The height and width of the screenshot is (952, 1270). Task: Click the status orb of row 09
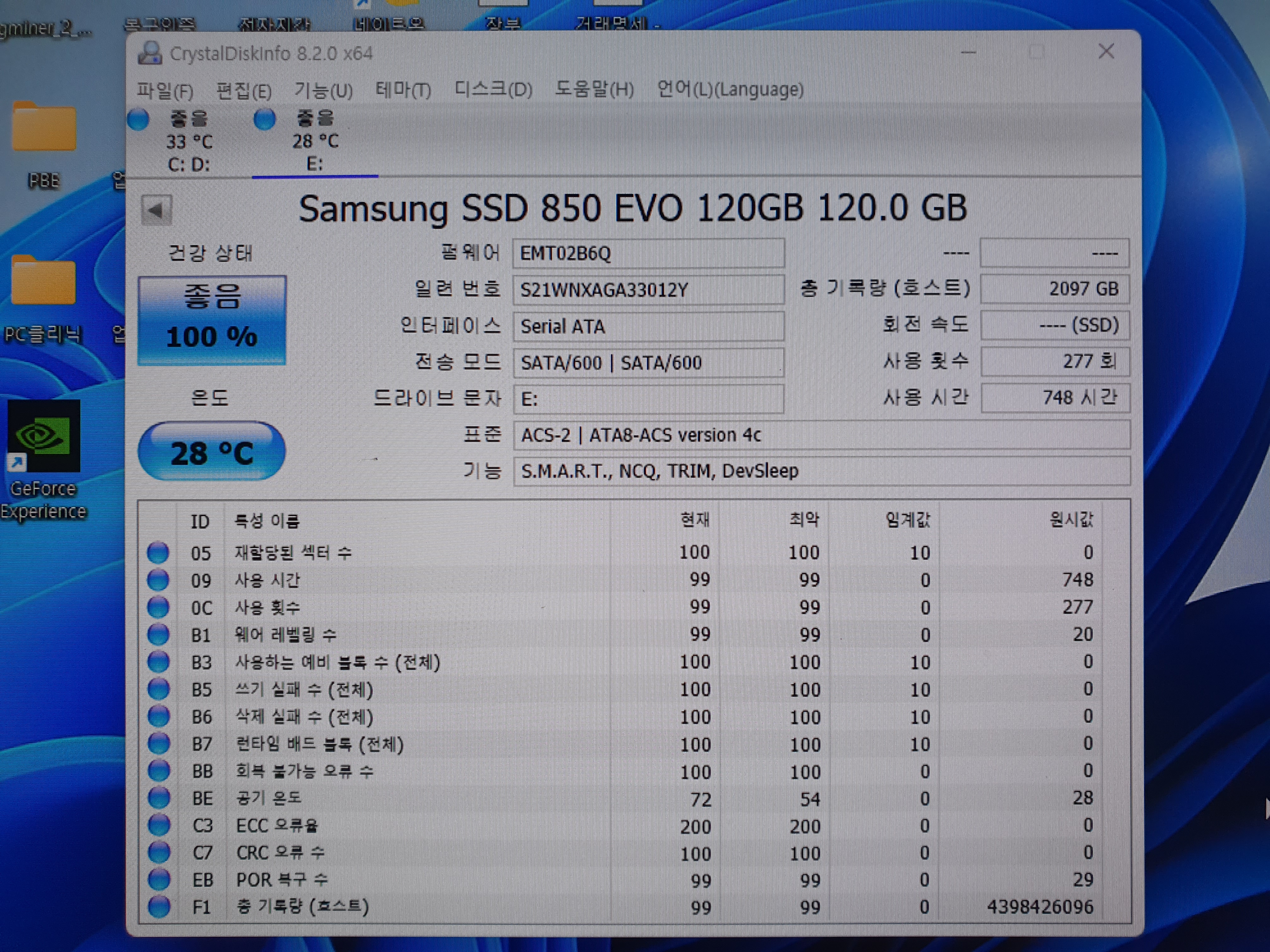coord(158,580)
